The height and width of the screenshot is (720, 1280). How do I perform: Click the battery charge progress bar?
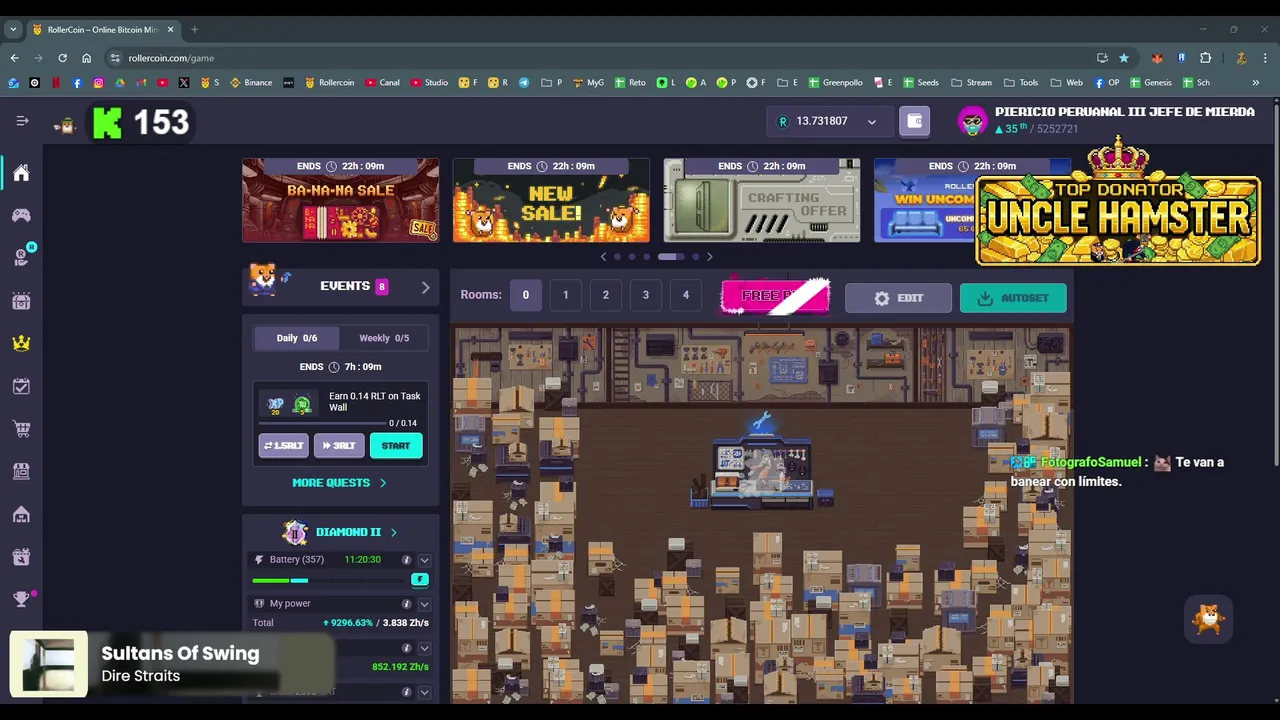pyautogui.click(x=330, y=580)
